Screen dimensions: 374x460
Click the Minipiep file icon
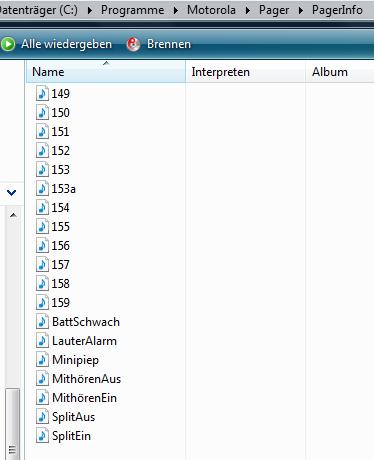click(42, 360)
